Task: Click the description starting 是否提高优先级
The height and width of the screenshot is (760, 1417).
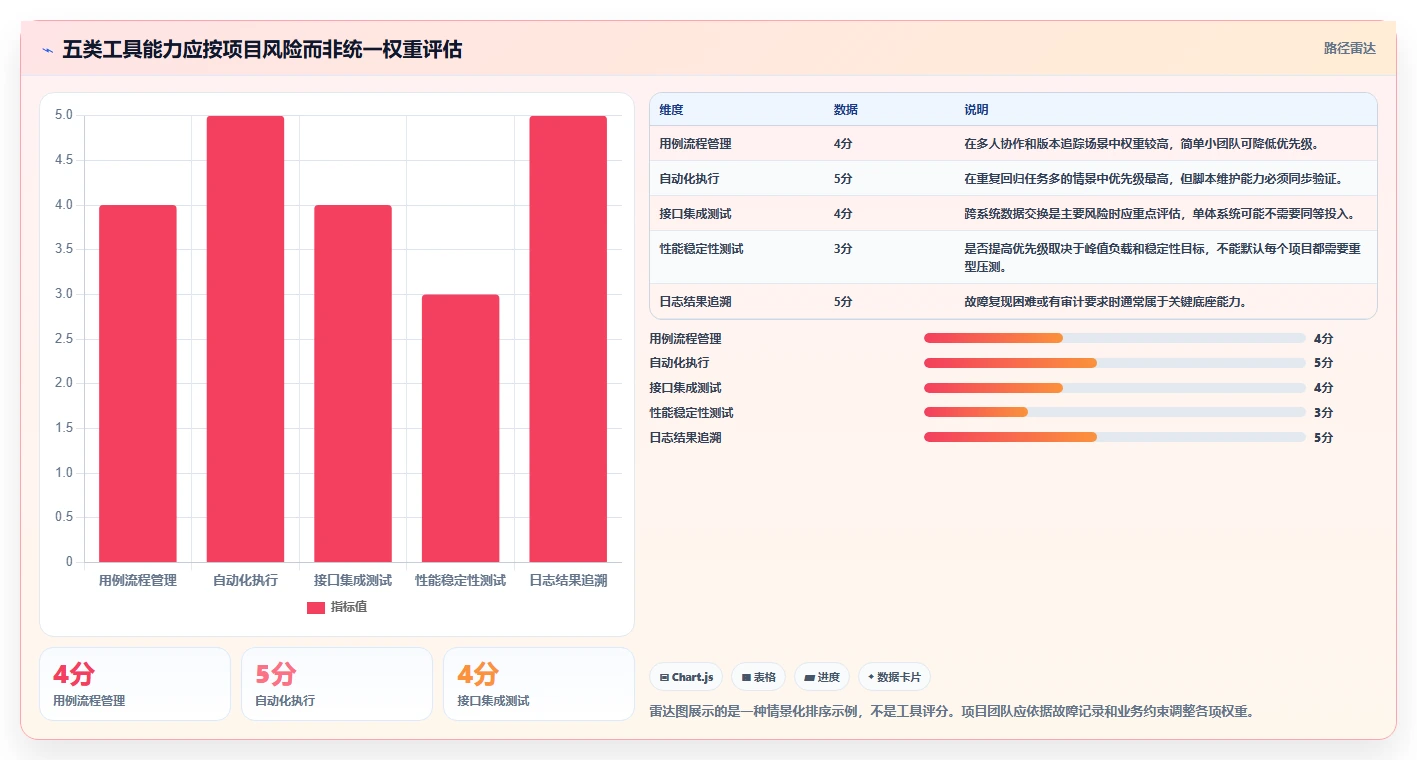Action: click(1163, 258)
